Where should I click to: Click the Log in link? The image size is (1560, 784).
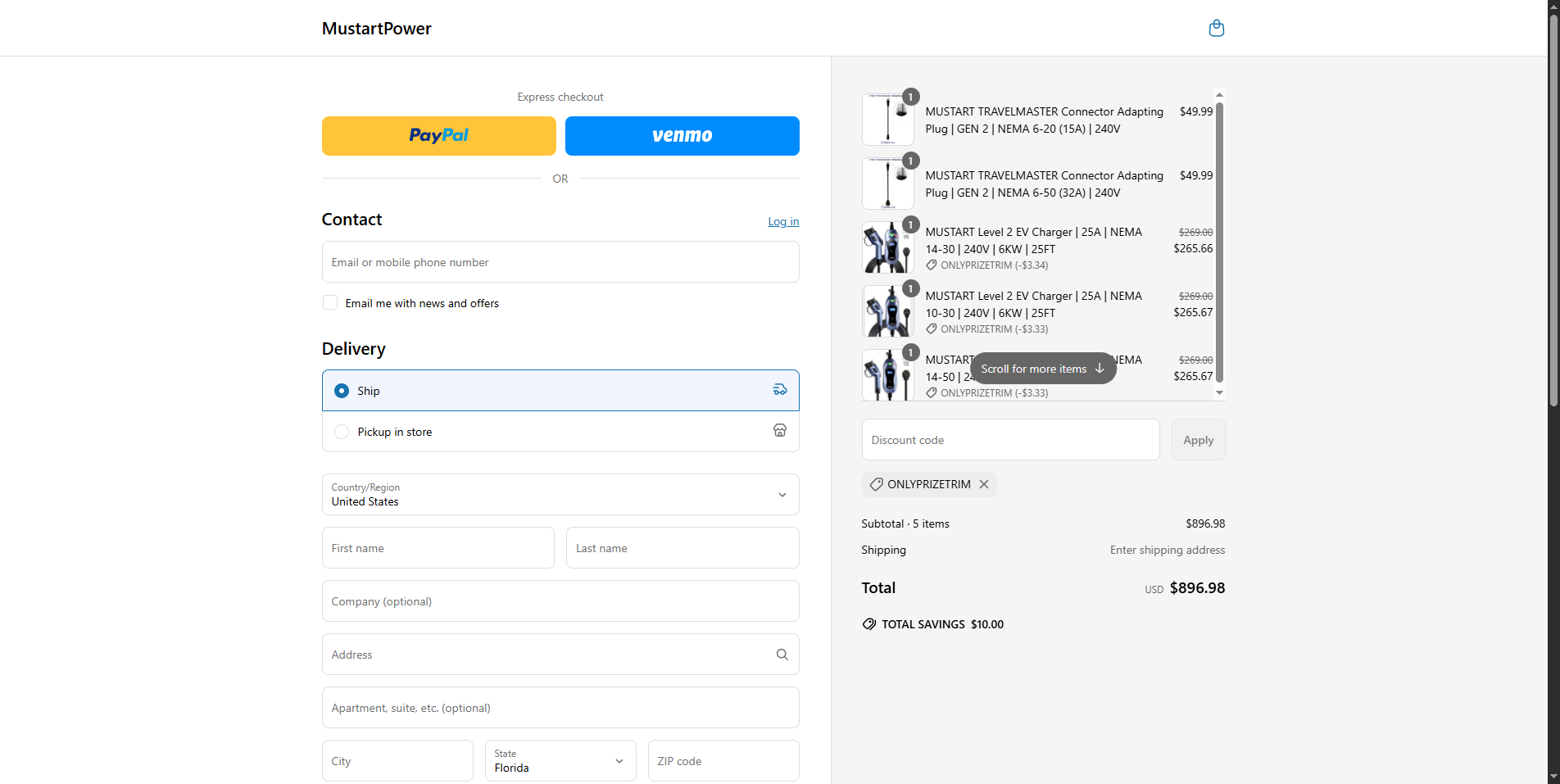[x=783, y=221]
